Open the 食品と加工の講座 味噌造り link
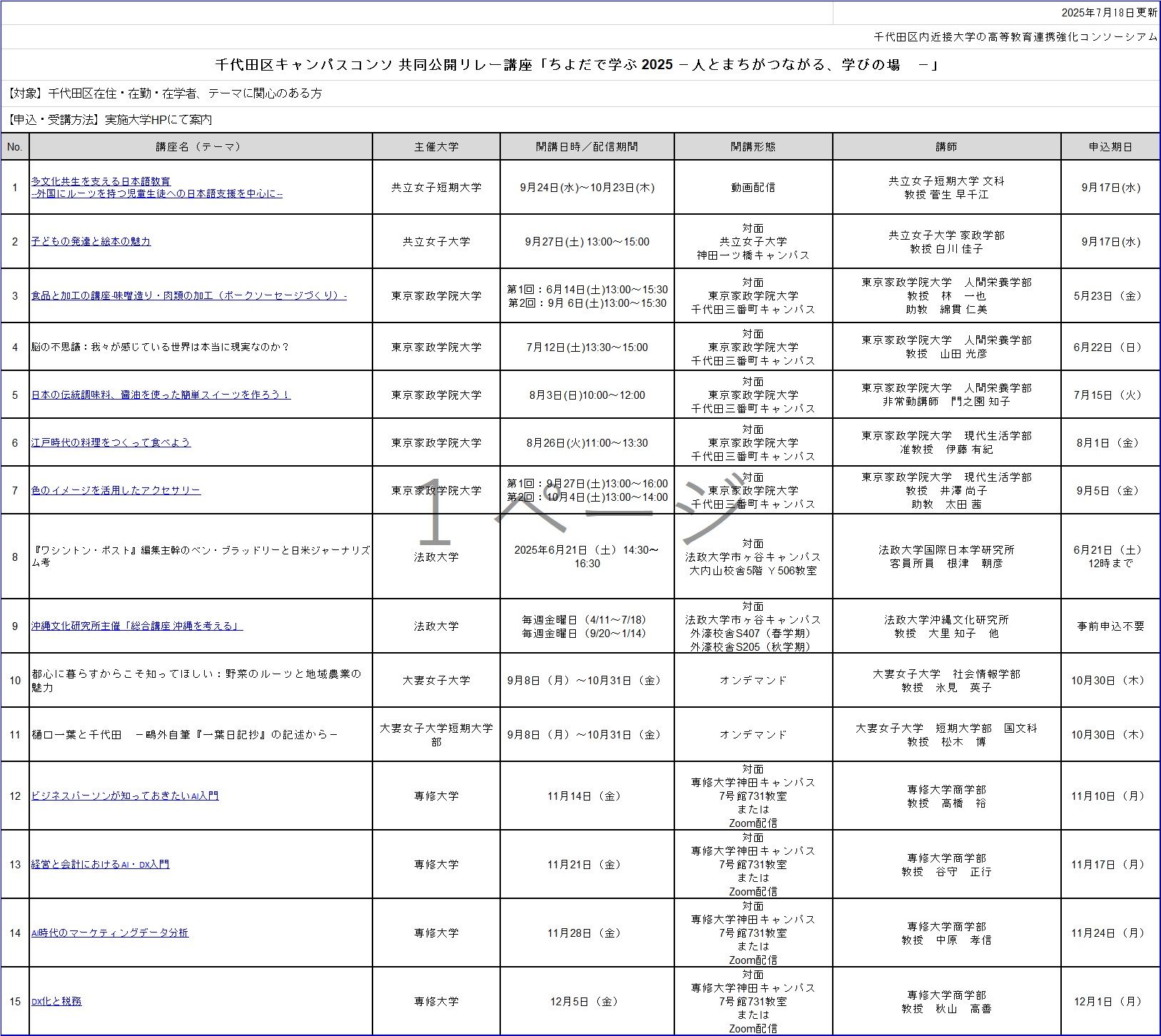 [189, 295]
